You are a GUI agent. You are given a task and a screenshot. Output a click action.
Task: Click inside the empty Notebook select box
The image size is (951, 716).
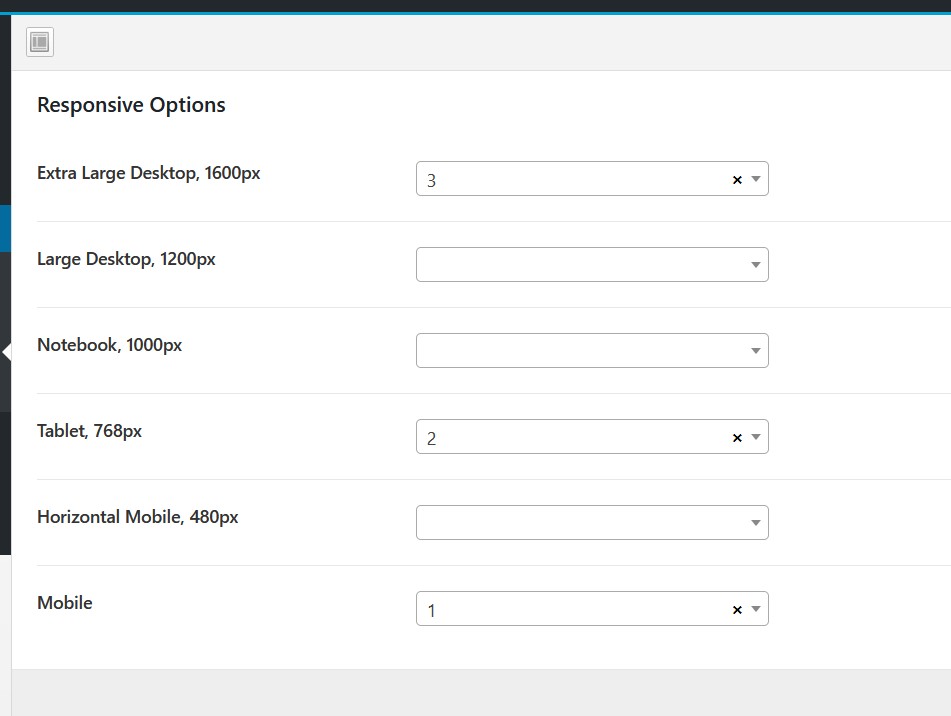[x=592, y=350]
